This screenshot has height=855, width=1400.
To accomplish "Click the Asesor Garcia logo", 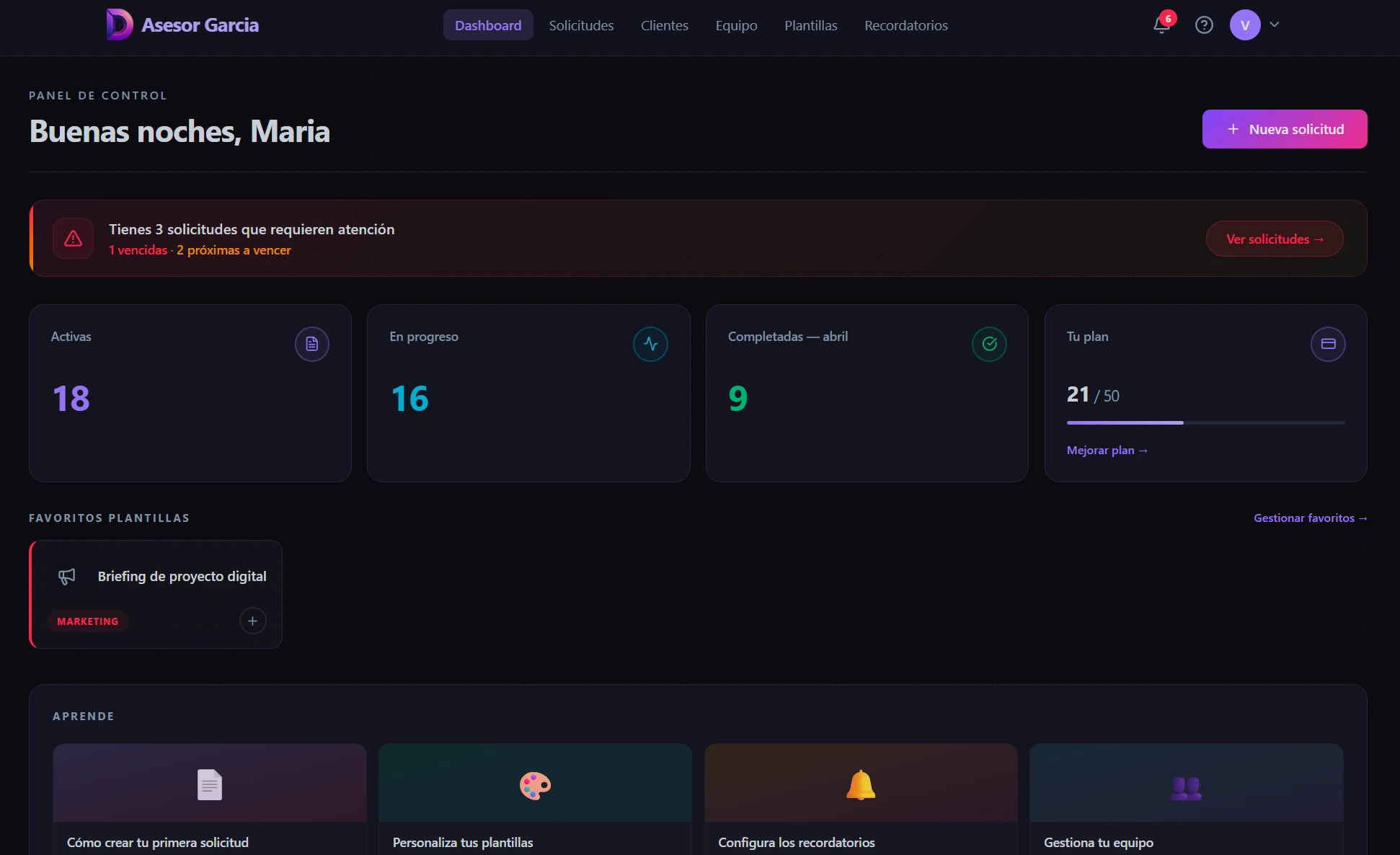I will point(182,24).
